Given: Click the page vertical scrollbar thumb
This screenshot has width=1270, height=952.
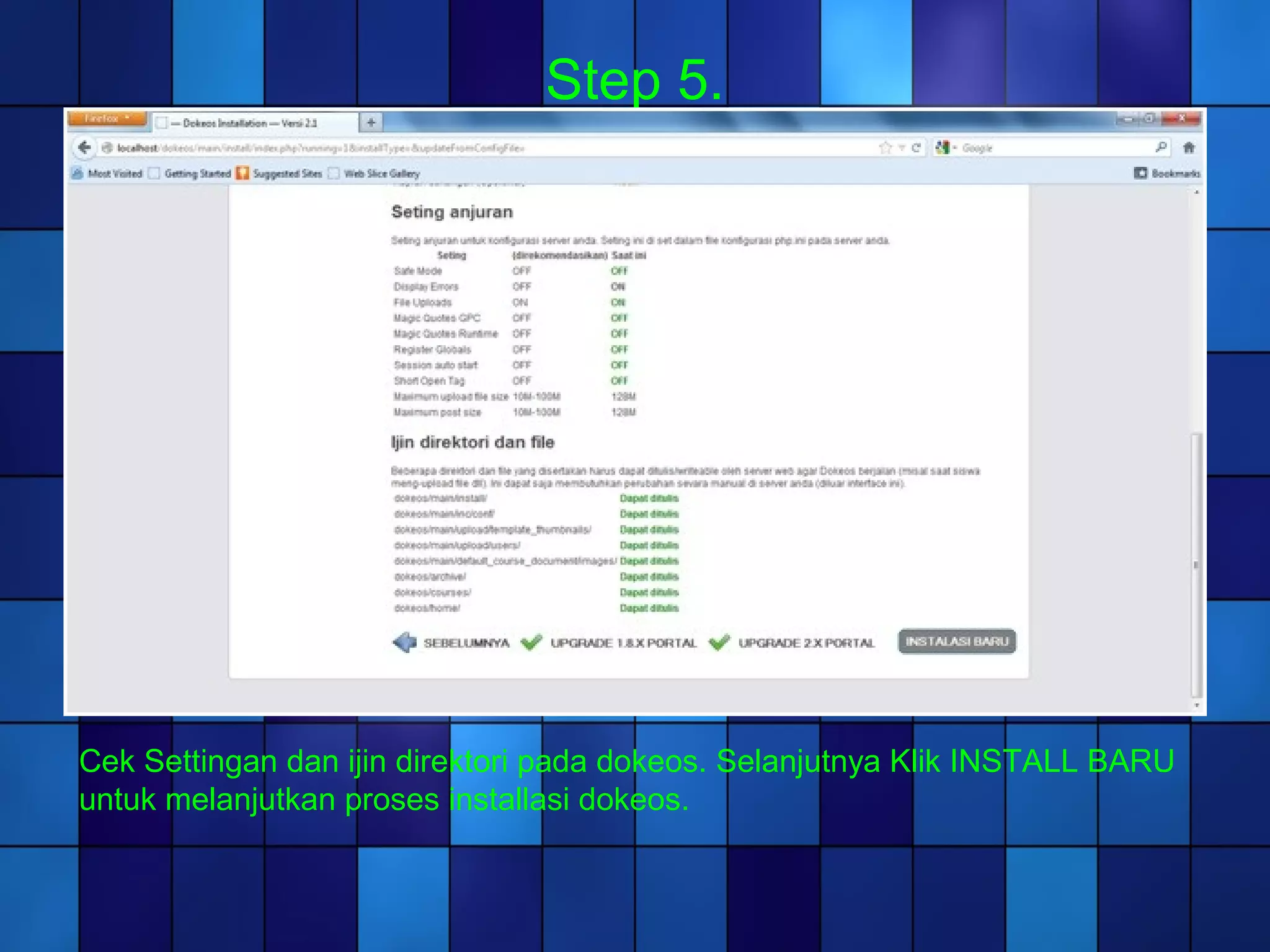Looking at the screenshot, I should [1196, 565].
